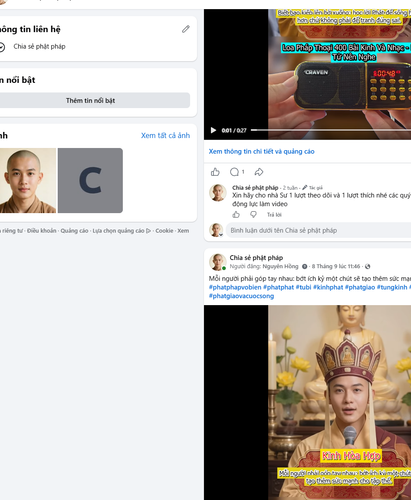This screenshot has height=500, width=411.
Task: Like the comment by Chia sẻ phật pháp
Action: [x=236, y=215]
